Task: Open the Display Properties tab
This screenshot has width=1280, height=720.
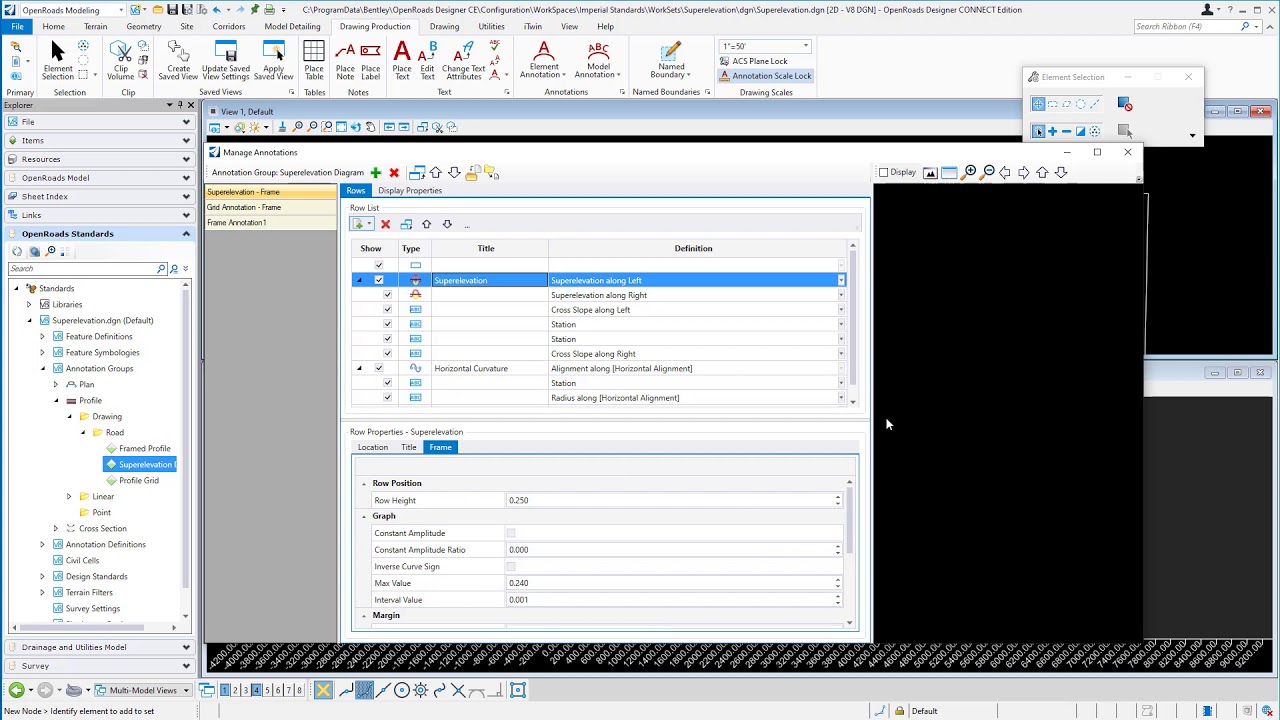Action: 410,190
